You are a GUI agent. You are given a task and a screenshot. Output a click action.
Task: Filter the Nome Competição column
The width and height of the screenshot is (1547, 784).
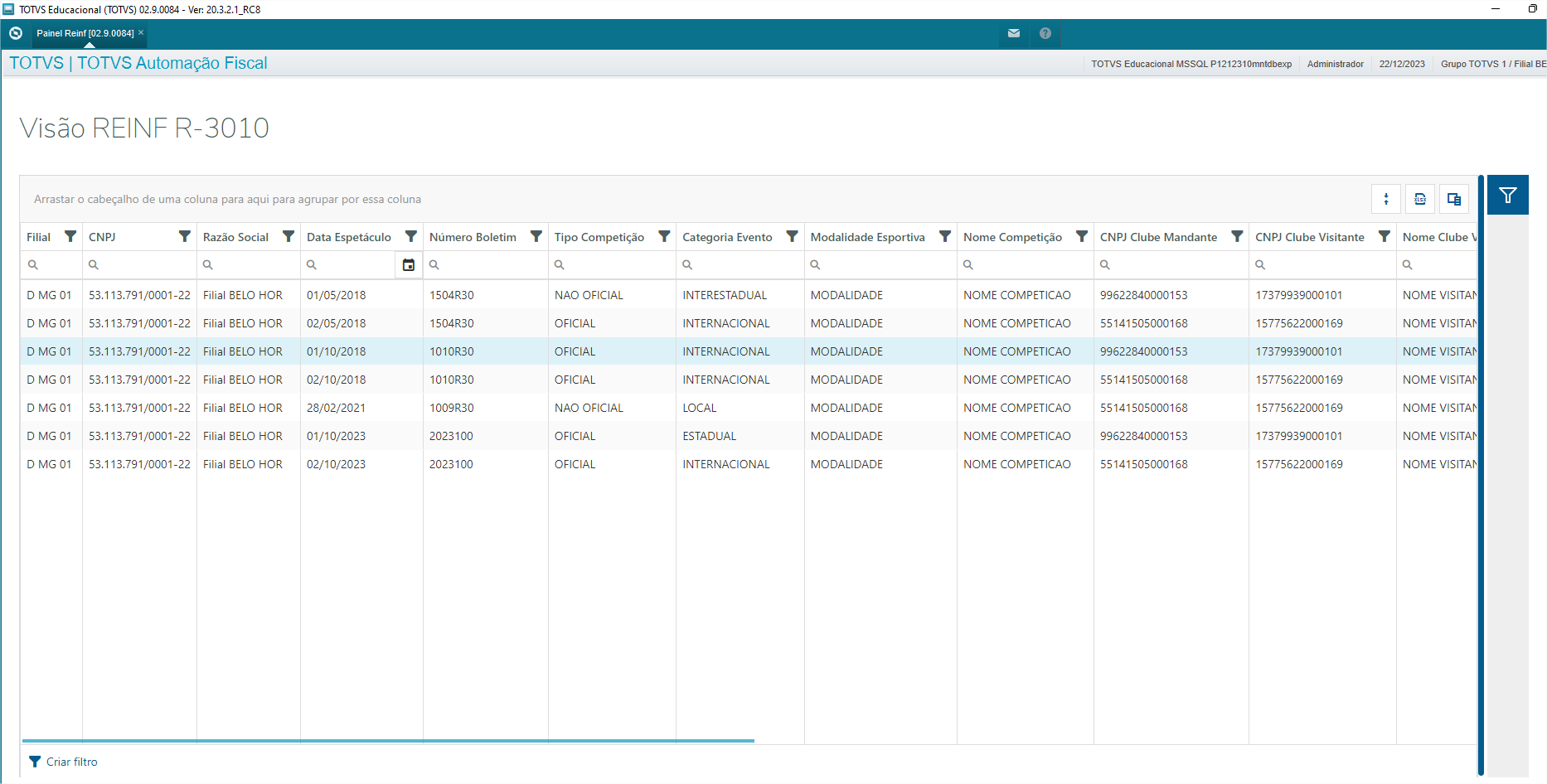(x=1082, y=236)
